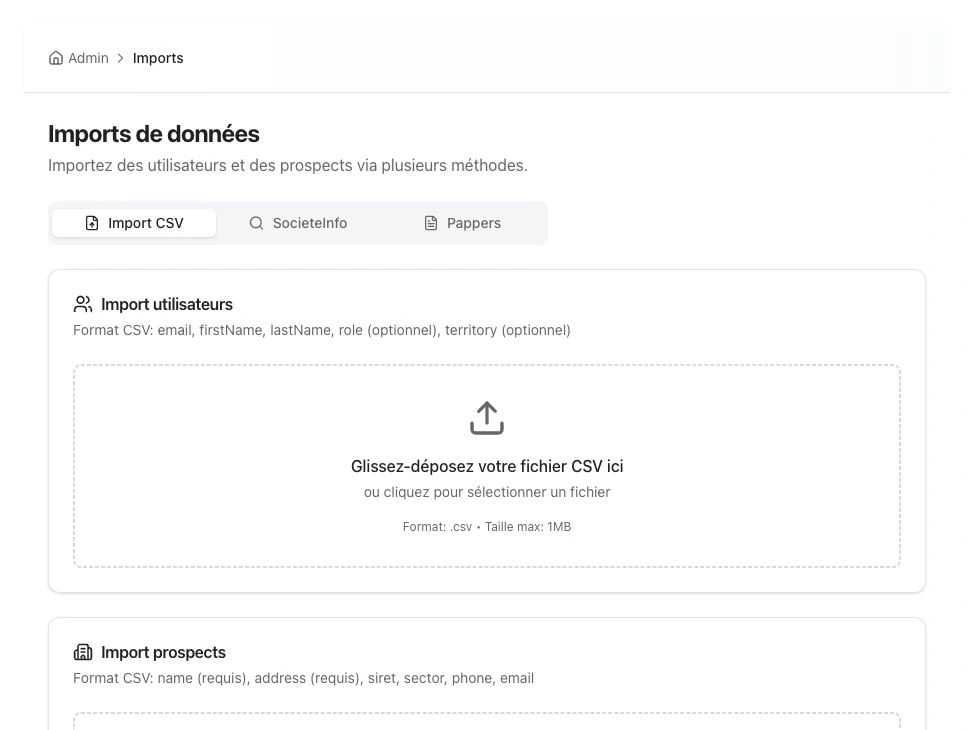
Task: Click the file upload icon on Import CSV tab
Action: click(92, 223)
